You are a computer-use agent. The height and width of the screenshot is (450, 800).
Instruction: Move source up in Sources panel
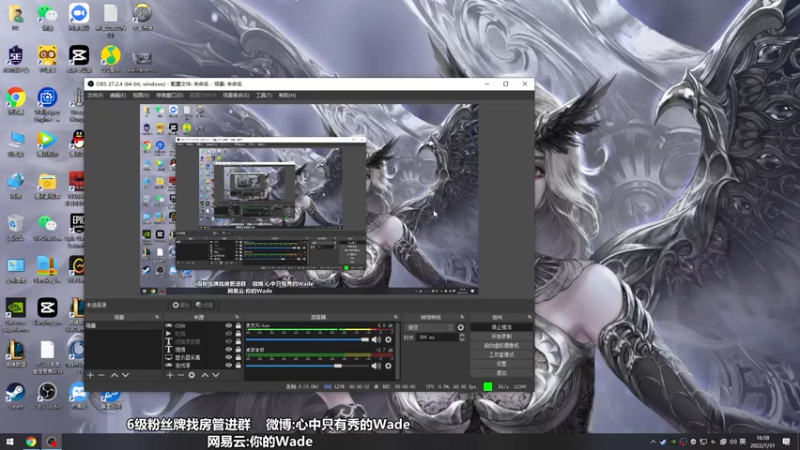pos(205,375)
